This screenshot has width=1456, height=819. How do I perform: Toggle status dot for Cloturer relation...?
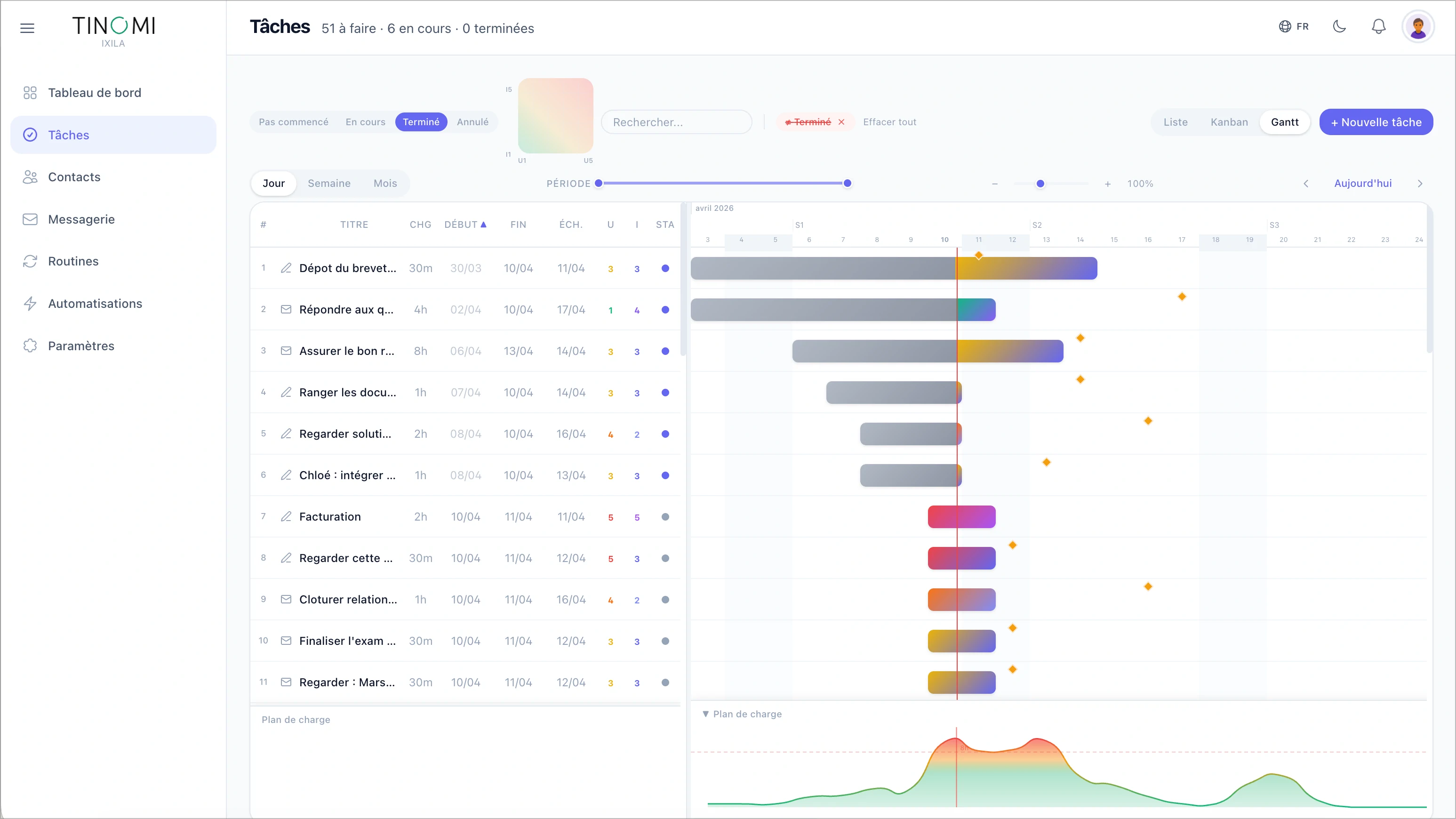click(665, 600)
